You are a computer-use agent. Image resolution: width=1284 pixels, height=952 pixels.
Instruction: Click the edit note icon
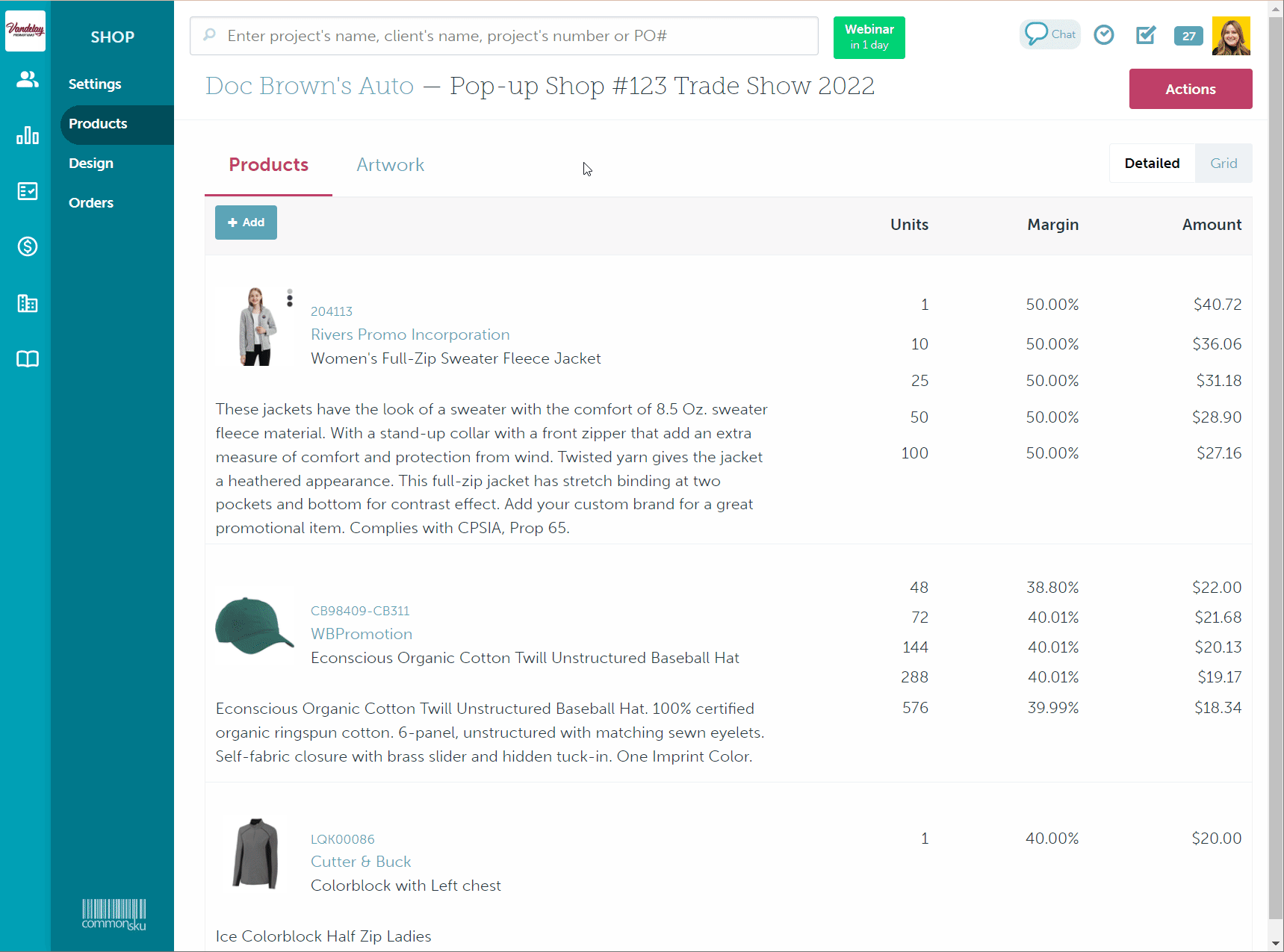pyautogui.click(x=1145, y=35)
